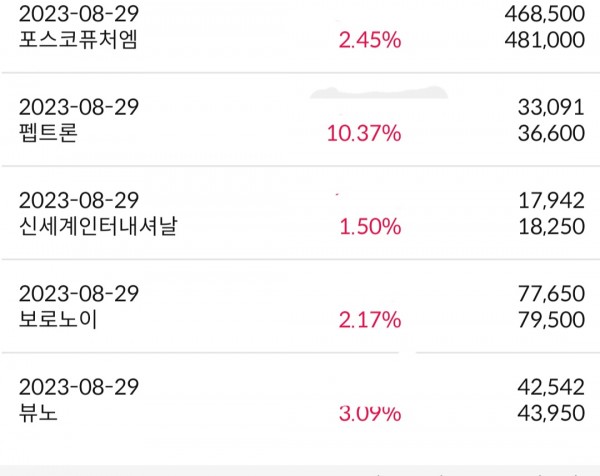
Task: Click the 79,500 price for 보로노이
Action: tap(549, 320)
